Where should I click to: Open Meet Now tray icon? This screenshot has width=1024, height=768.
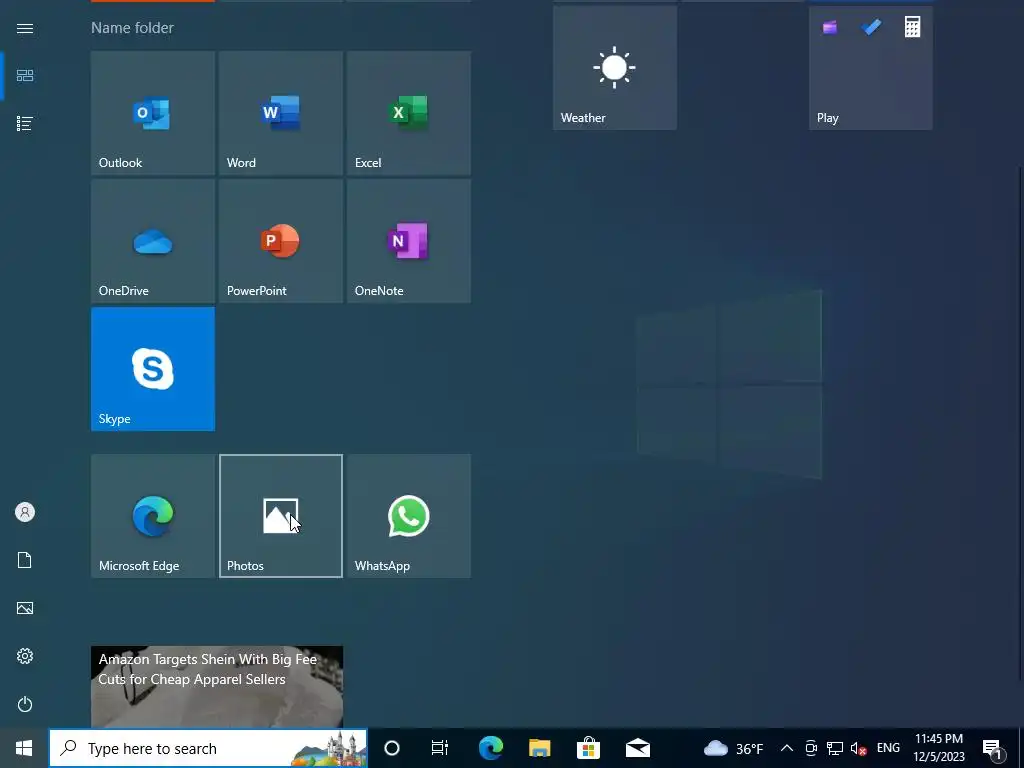pos(811,748)
